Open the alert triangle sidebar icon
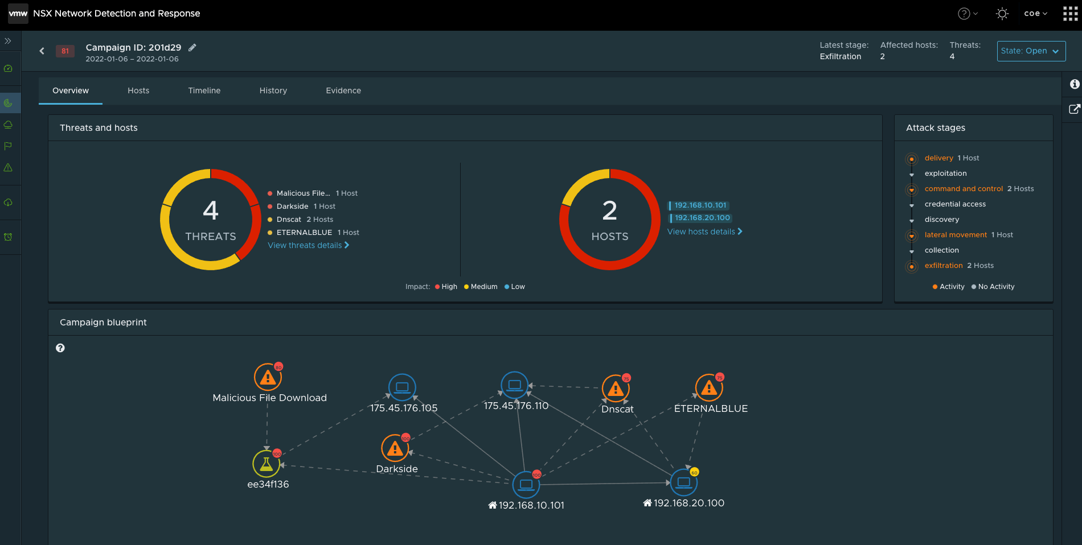 [8, 168]
